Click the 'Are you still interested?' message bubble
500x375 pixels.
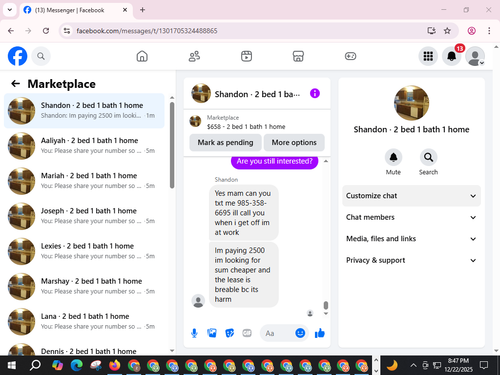[274, 161]
